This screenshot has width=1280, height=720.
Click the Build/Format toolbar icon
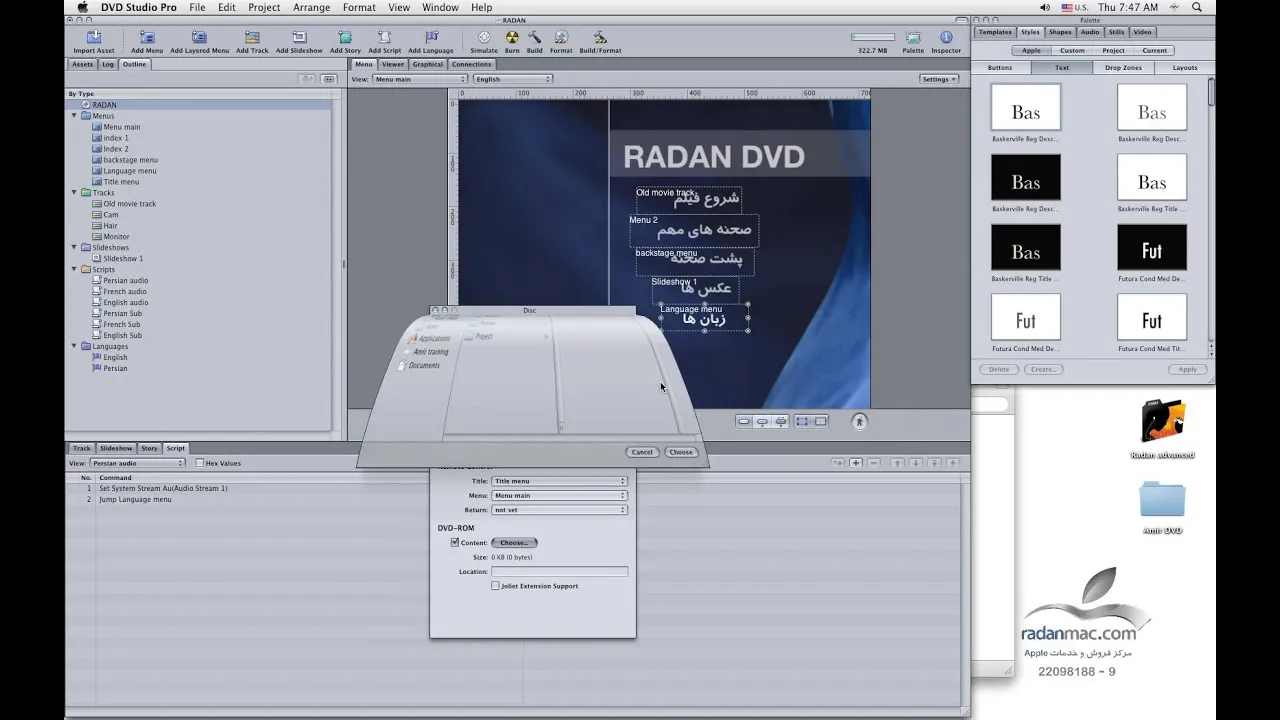coord(600,38)
